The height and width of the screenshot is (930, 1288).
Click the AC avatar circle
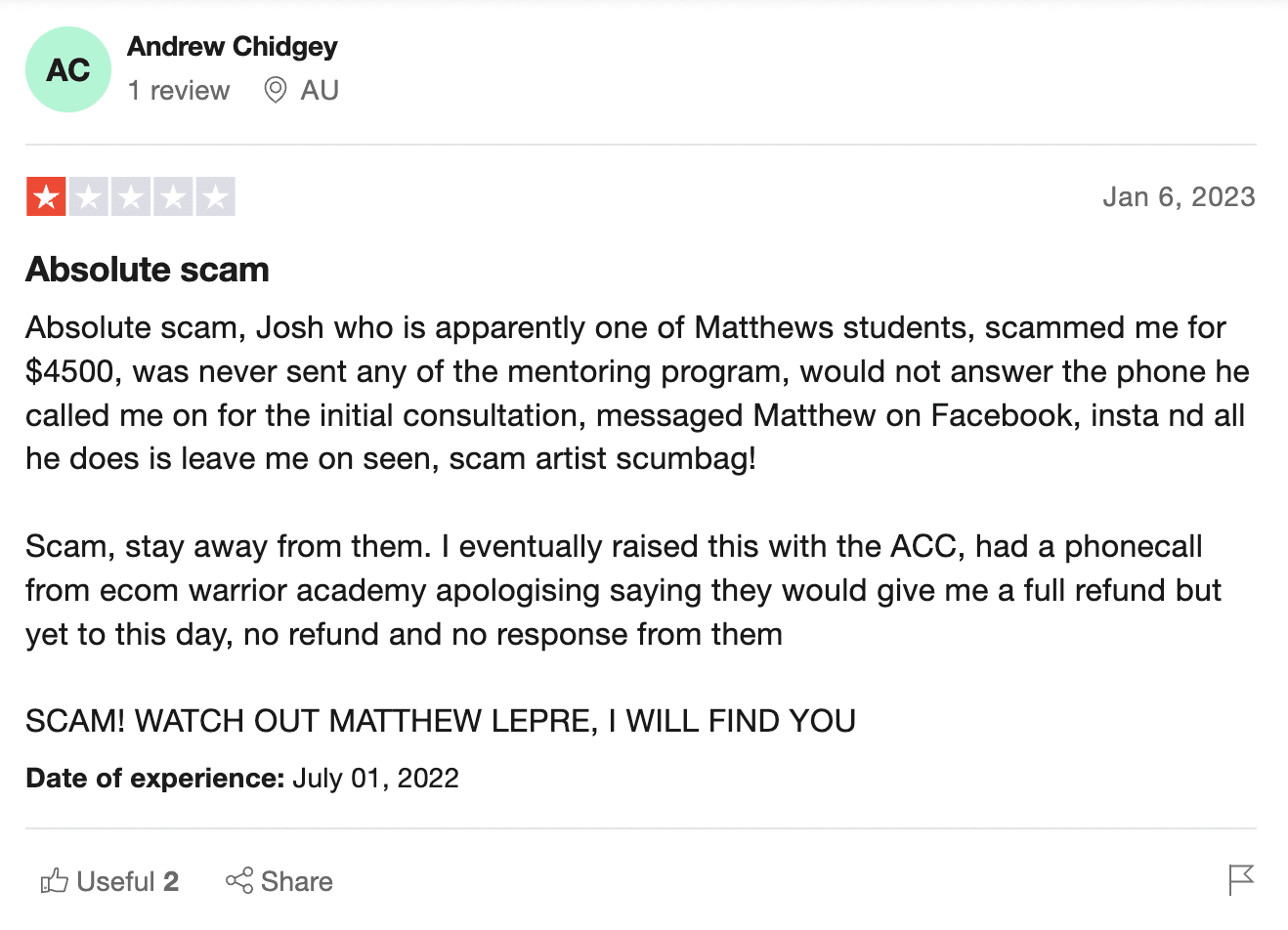pos(68,69)
